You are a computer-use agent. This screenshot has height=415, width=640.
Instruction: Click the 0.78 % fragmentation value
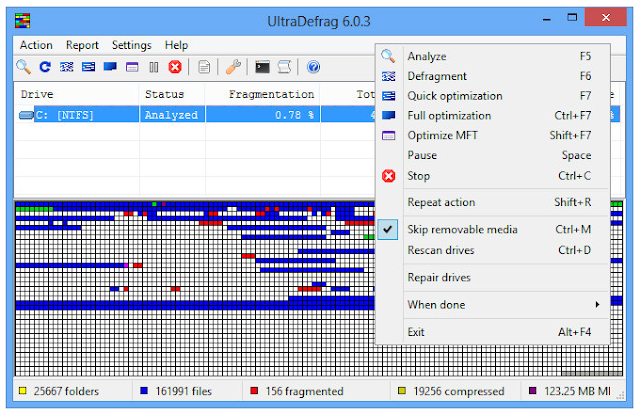pyautogui.click(x=295, y=115)
